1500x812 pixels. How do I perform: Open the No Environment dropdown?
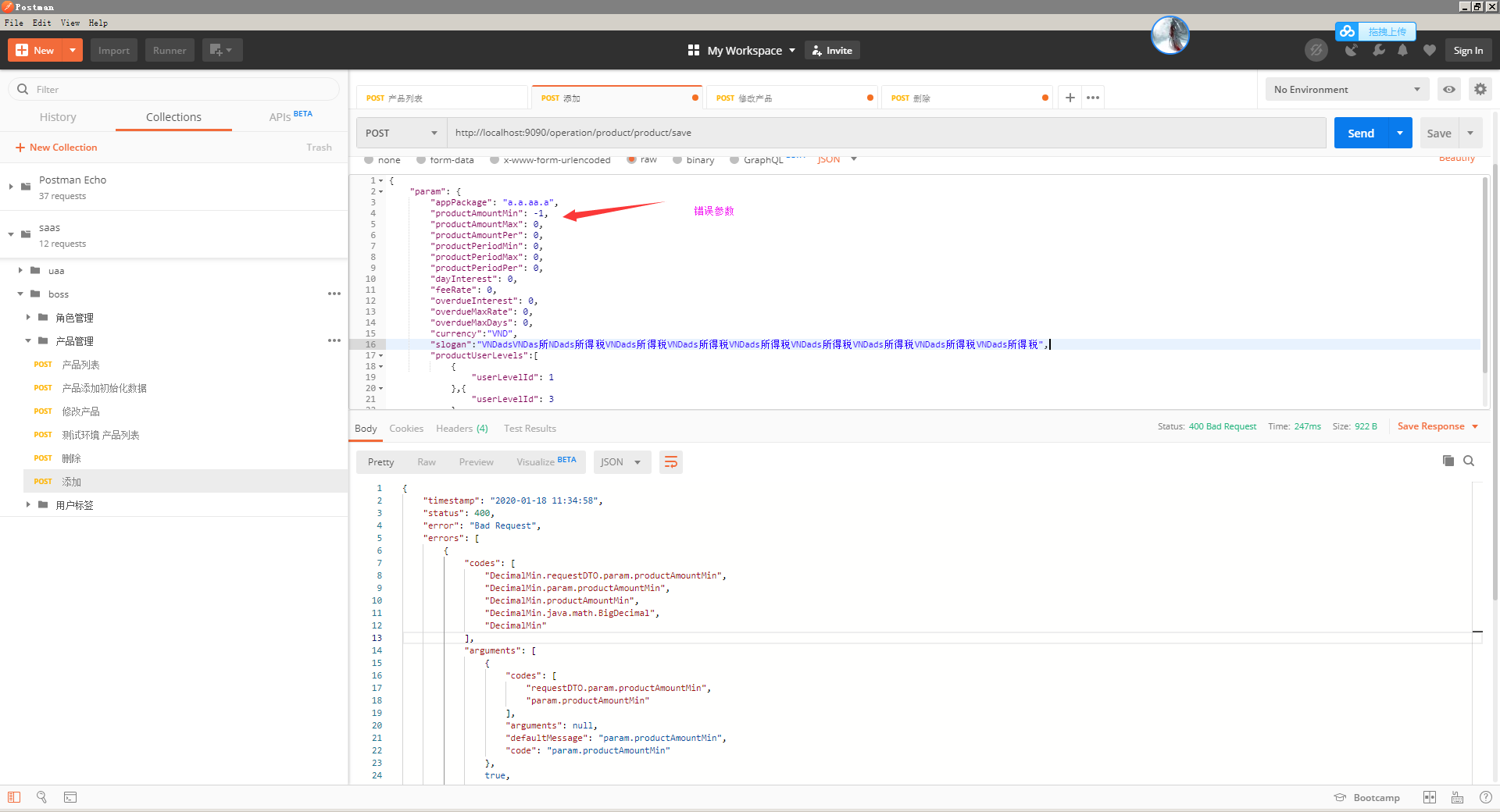pos(1345,89)
